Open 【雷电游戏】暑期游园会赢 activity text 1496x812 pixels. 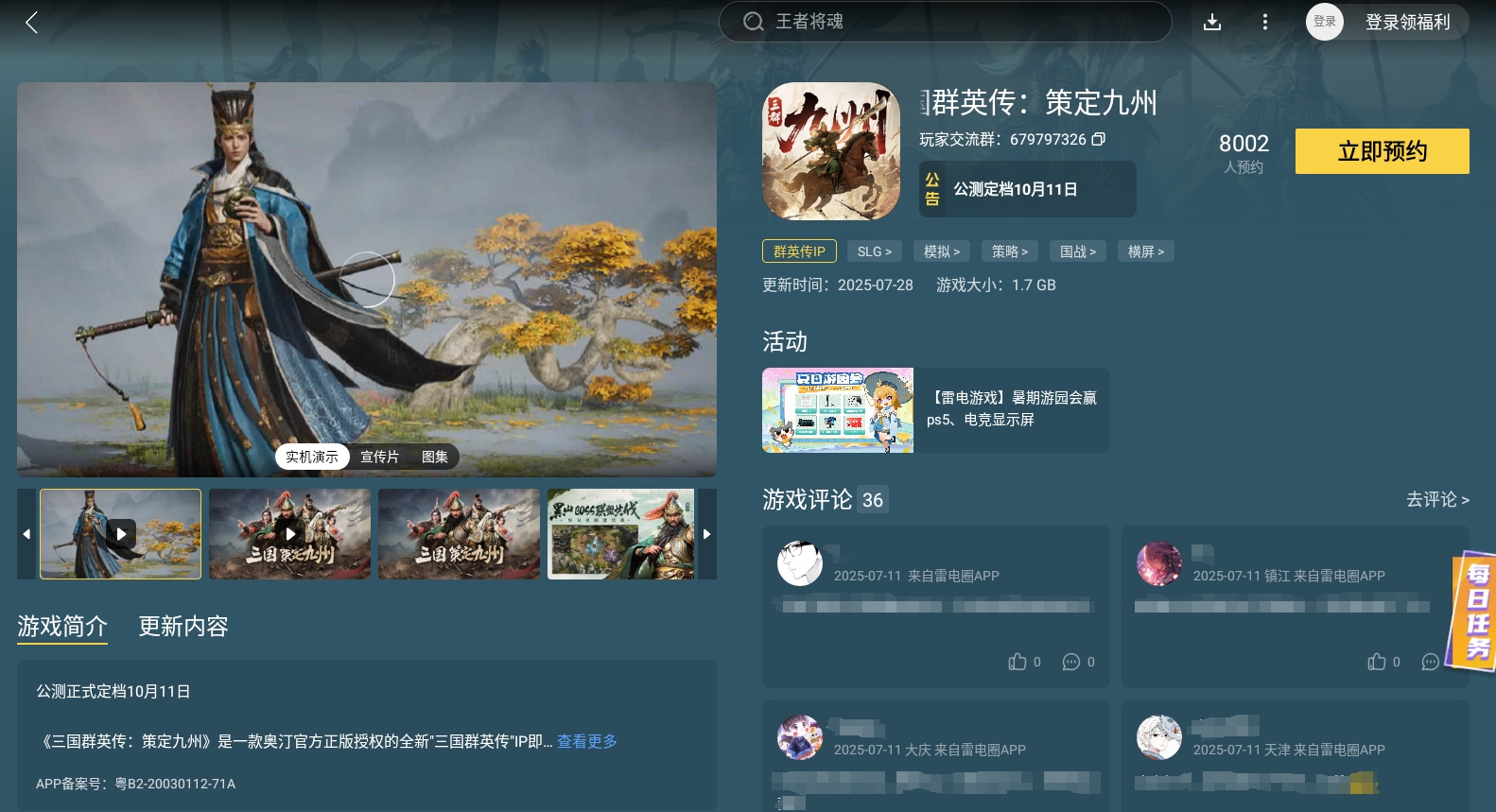1012,408
